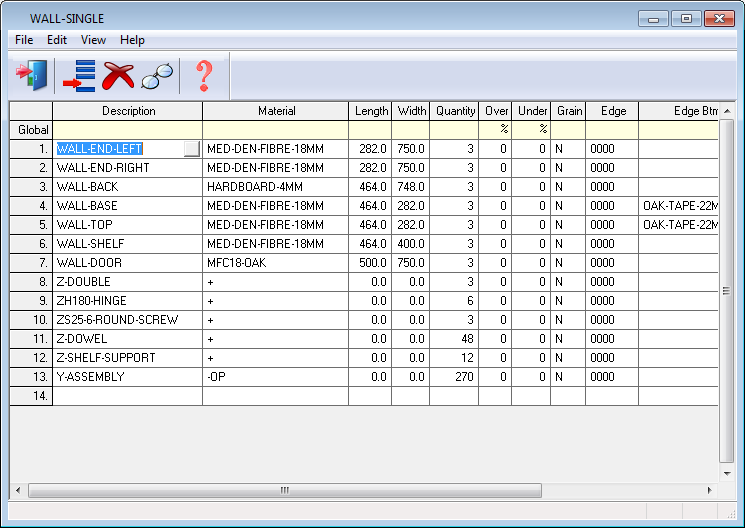Click the quantity 270 cell of Y-ASSEMBLY
Viewport: 745px width, 528px height.
pyautogui.click(x=454, y=377)
